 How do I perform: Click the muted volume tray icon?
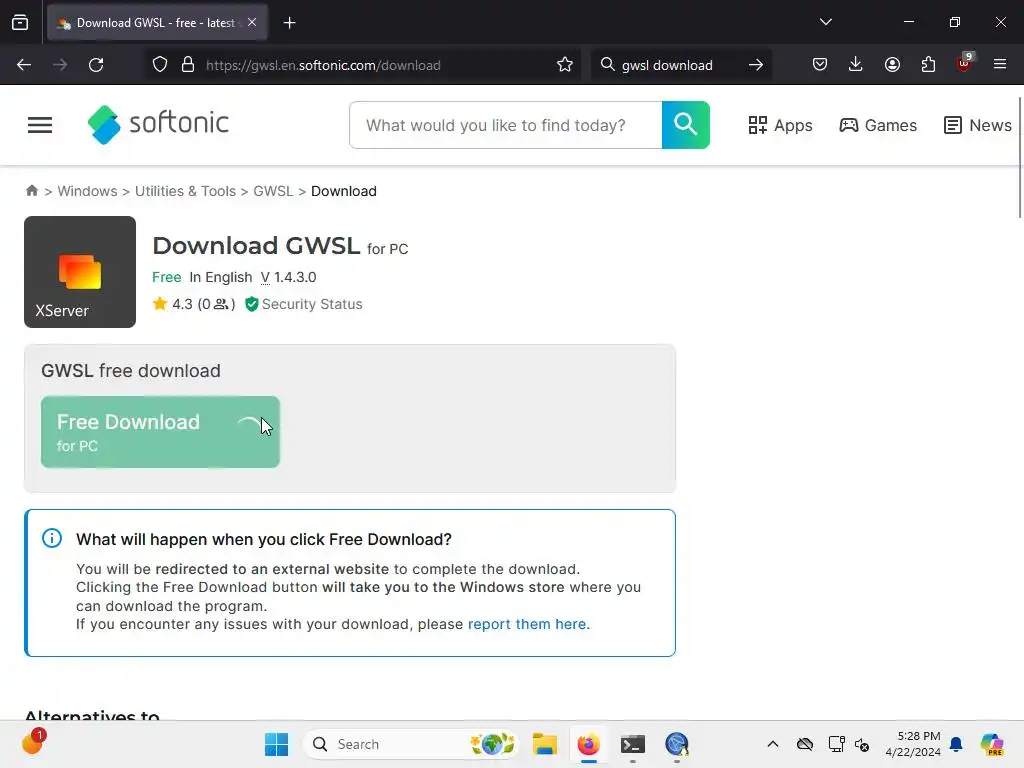[862, 744]
